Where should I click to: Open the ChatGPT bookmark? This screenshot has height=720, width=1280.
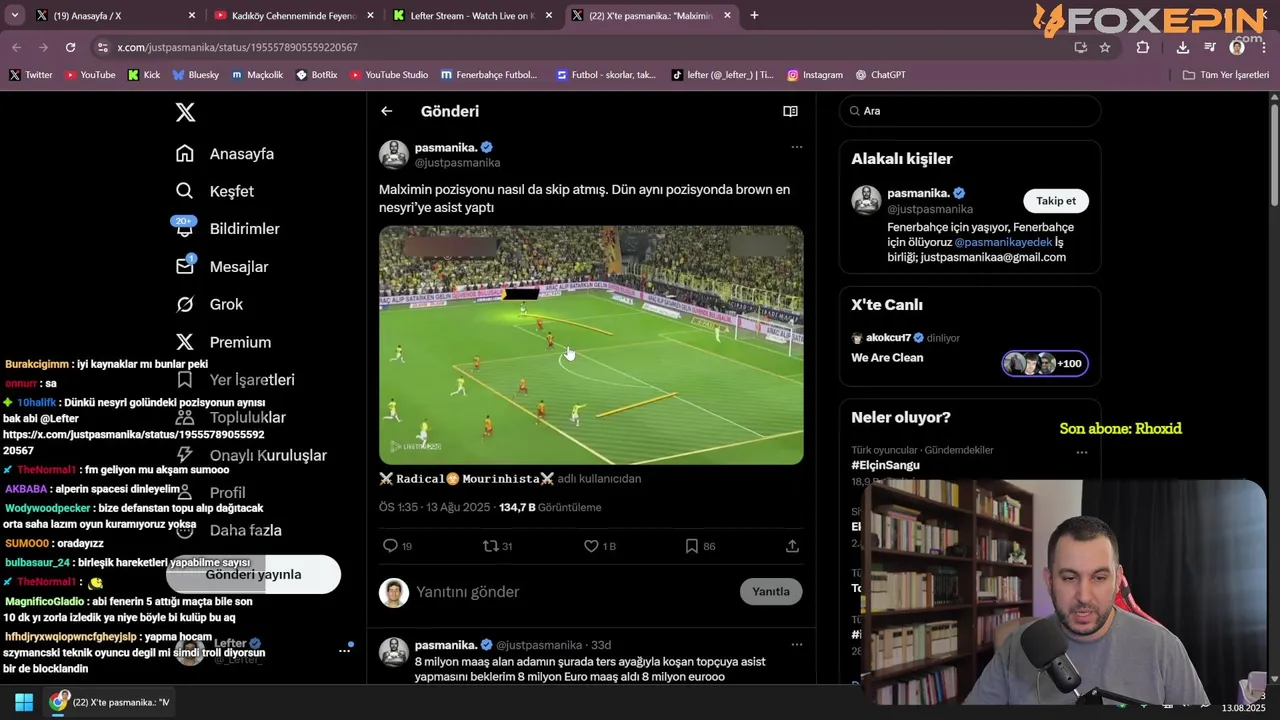coord(881,75)
